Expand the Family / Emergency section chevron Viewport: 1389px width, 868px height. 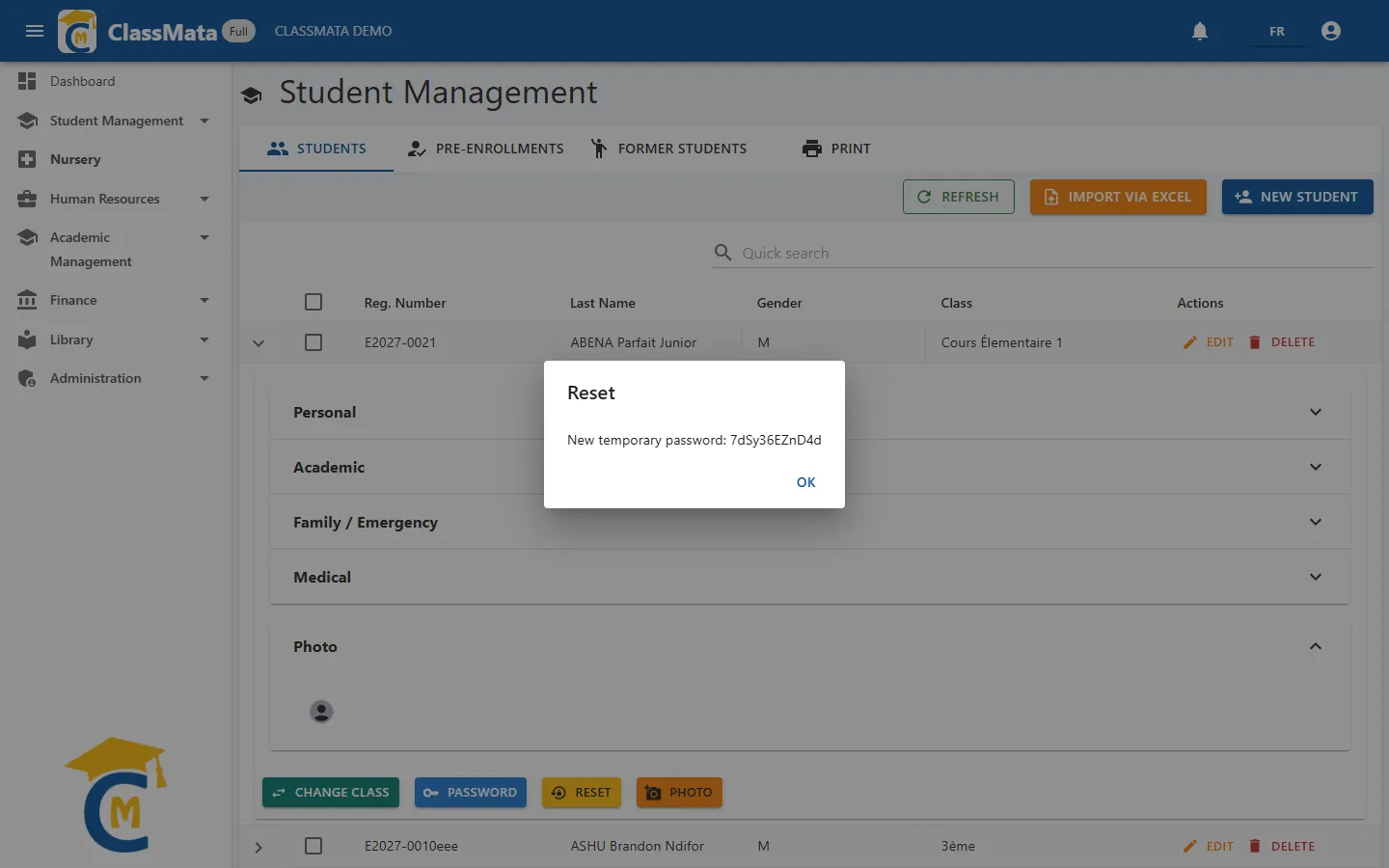(1316, 522)
